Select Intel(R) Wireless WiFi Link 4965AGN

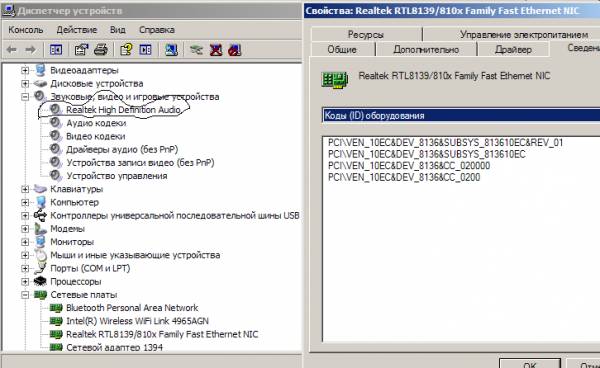137,321
